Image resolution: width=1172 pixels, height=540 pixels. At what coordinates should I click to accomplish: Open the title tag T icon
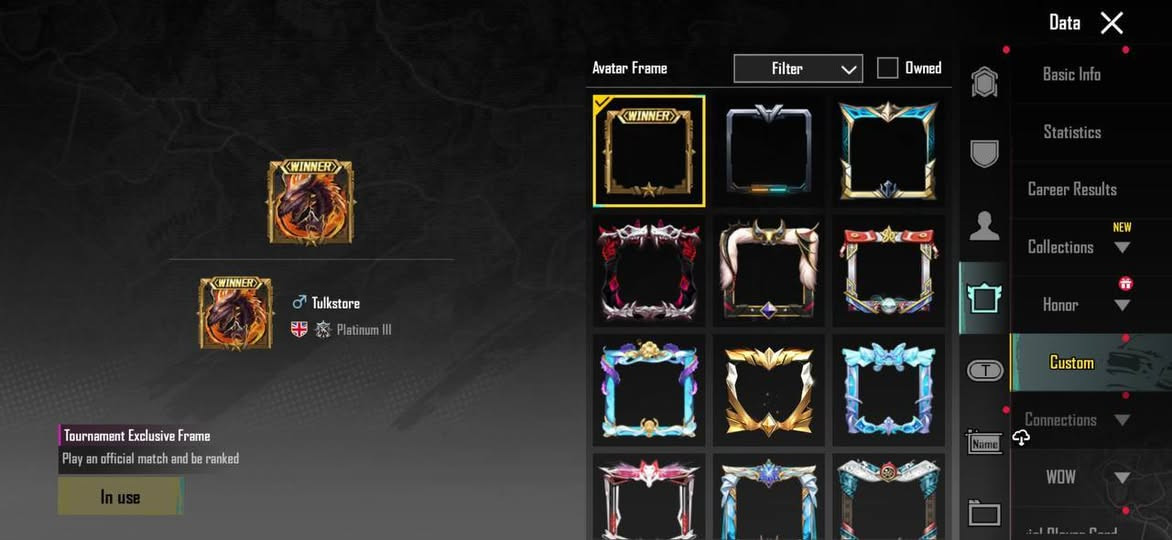(x=985, y=370)
